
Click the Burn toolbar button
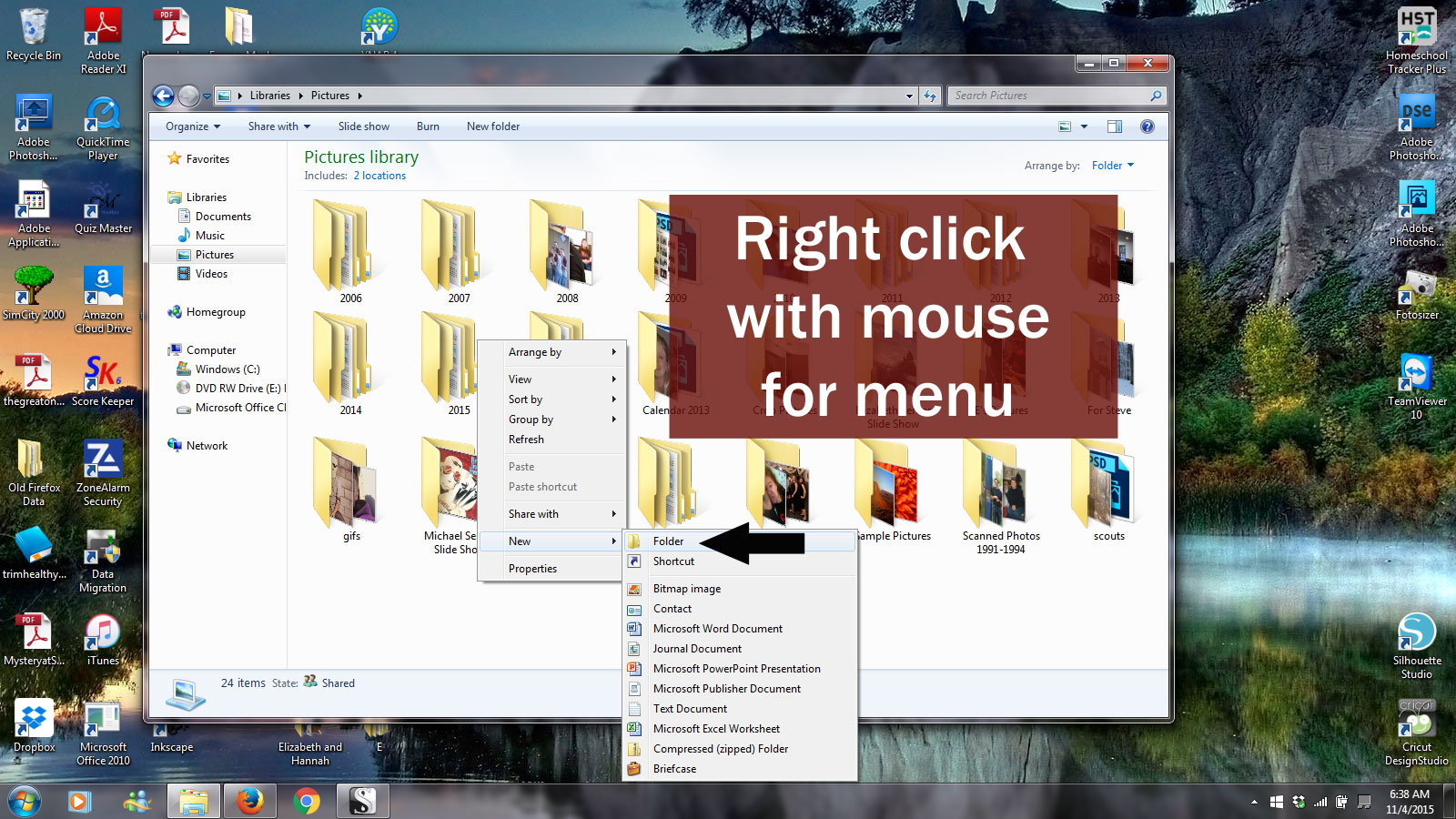click(428, 126)
